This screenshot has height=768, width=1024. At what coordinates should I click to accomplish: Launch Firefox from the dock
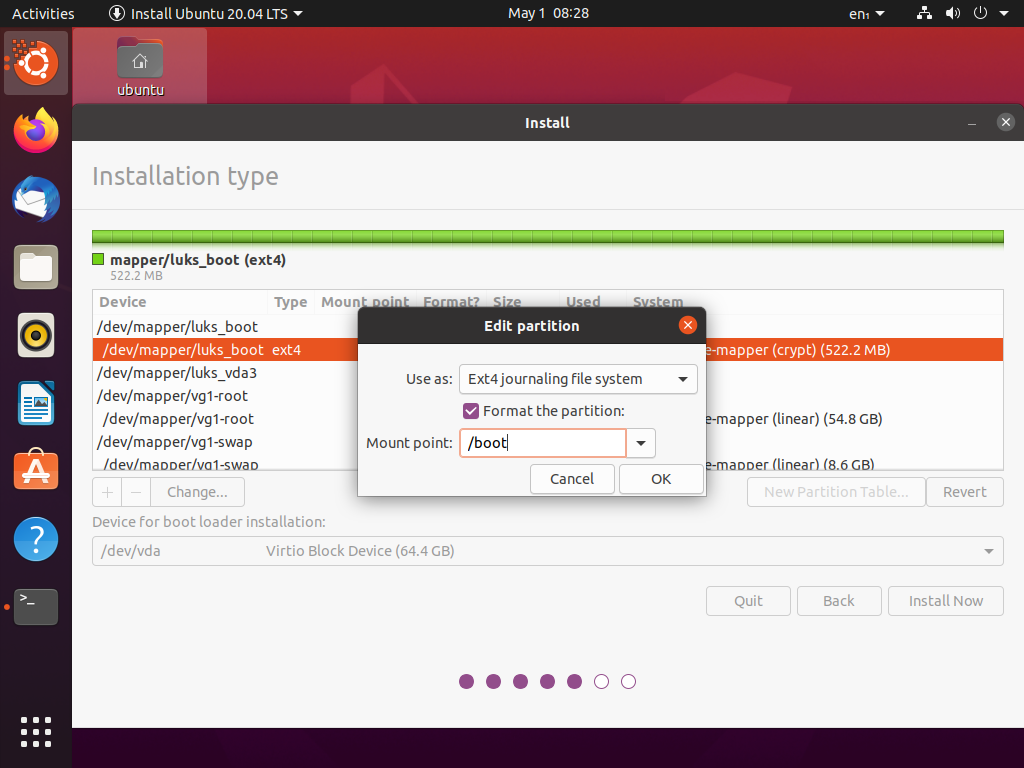(x=36, y=131)
